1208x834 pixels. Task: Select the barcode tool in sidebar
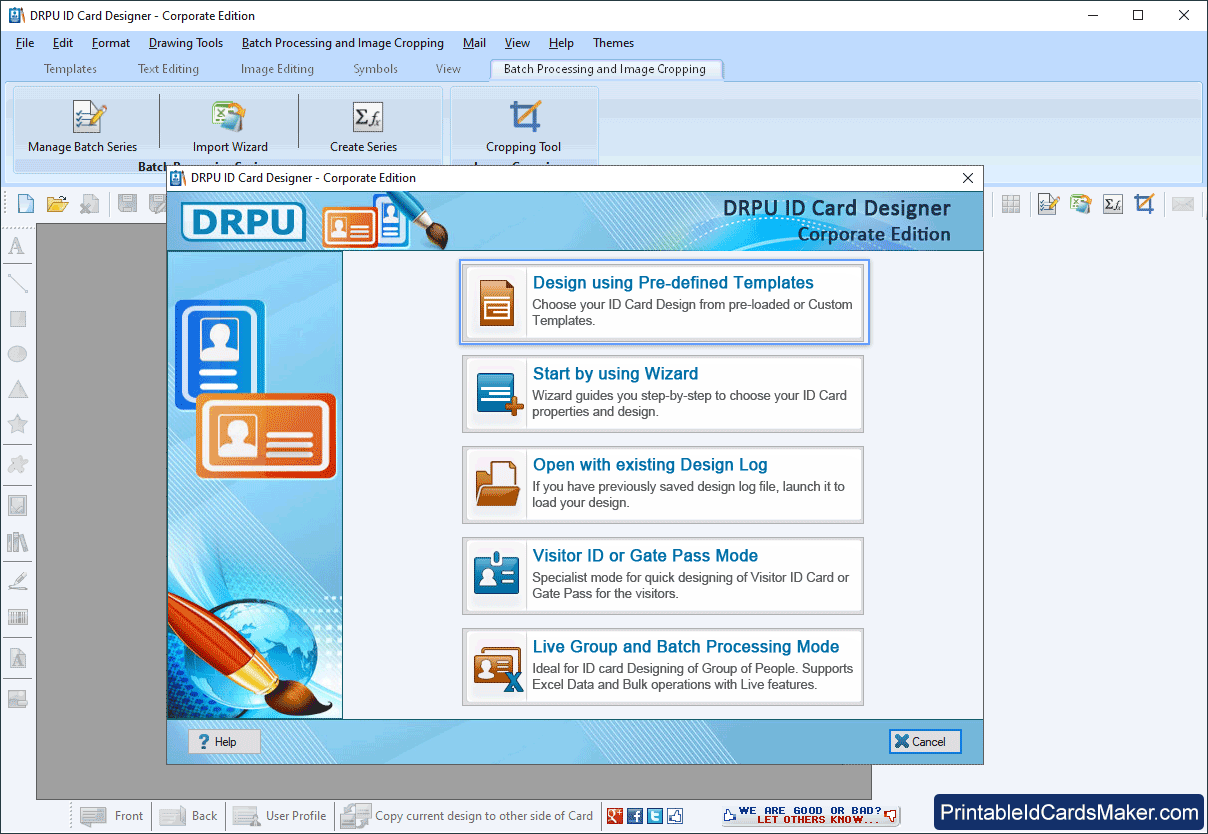pos(17,617)
